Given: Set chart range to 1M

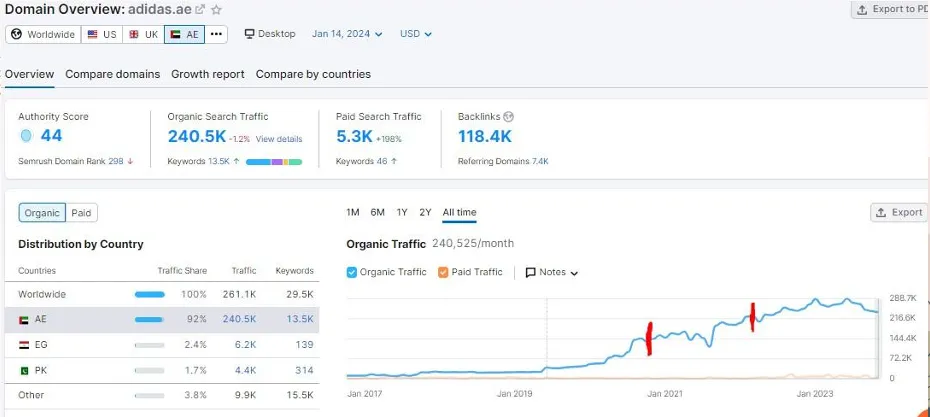Looking at the screenshot, I should tap(353, 212).
